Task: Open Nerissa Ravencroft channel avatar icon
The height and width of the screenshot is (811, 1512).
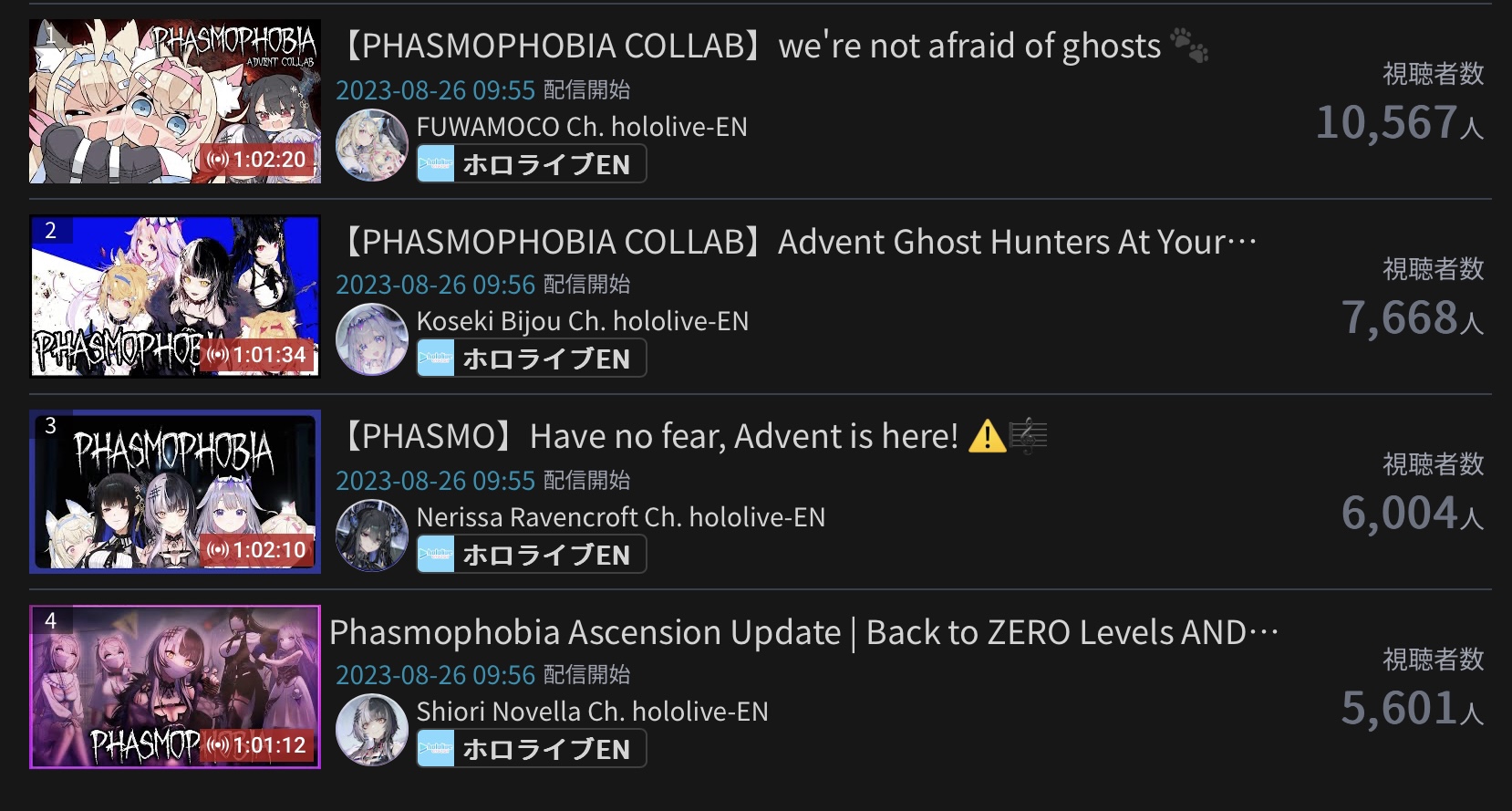Action: [x=371, y=535]
